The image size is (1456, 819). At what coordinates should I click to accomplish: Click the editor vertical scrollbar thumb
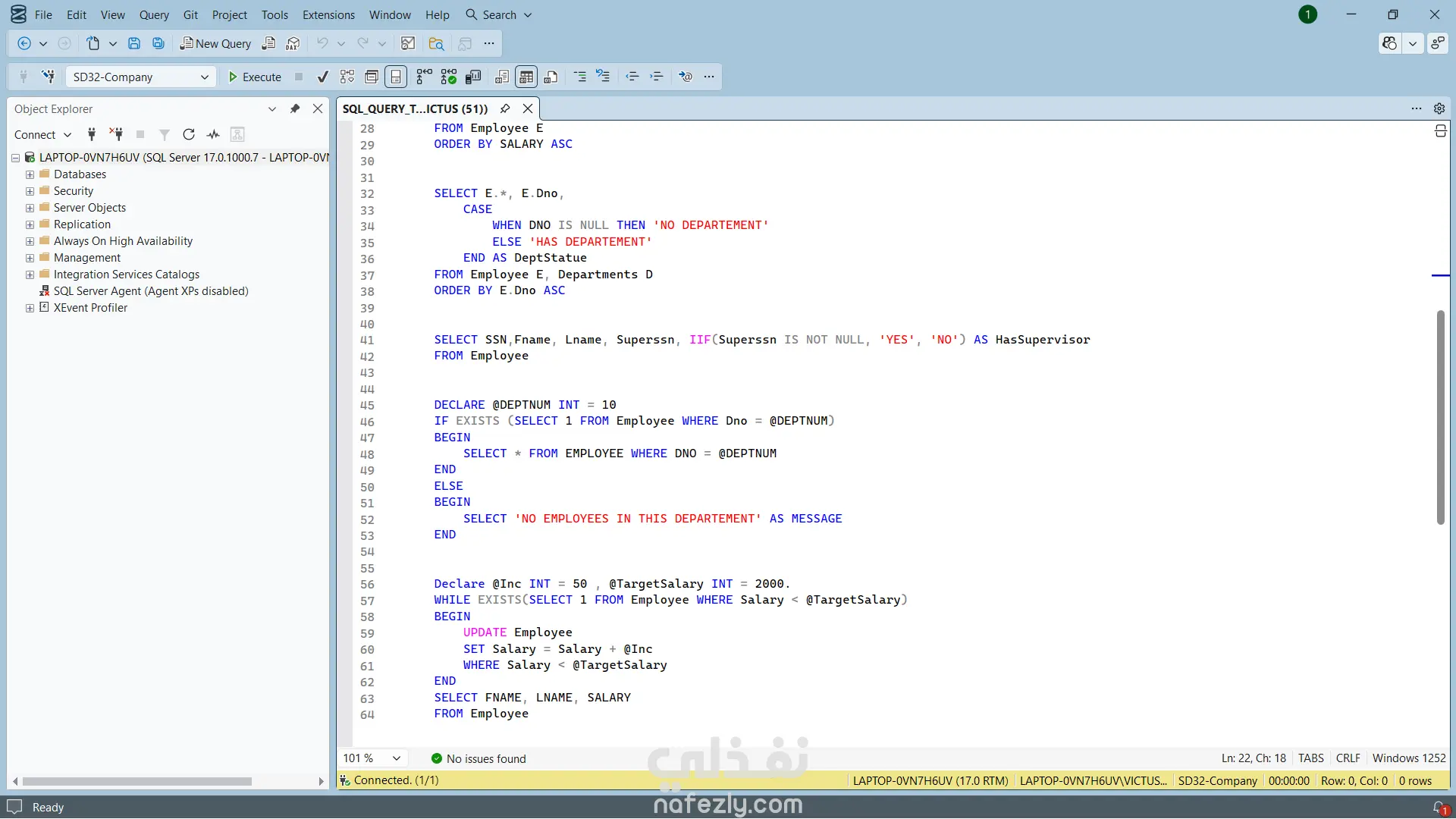tap(1441, 417)
